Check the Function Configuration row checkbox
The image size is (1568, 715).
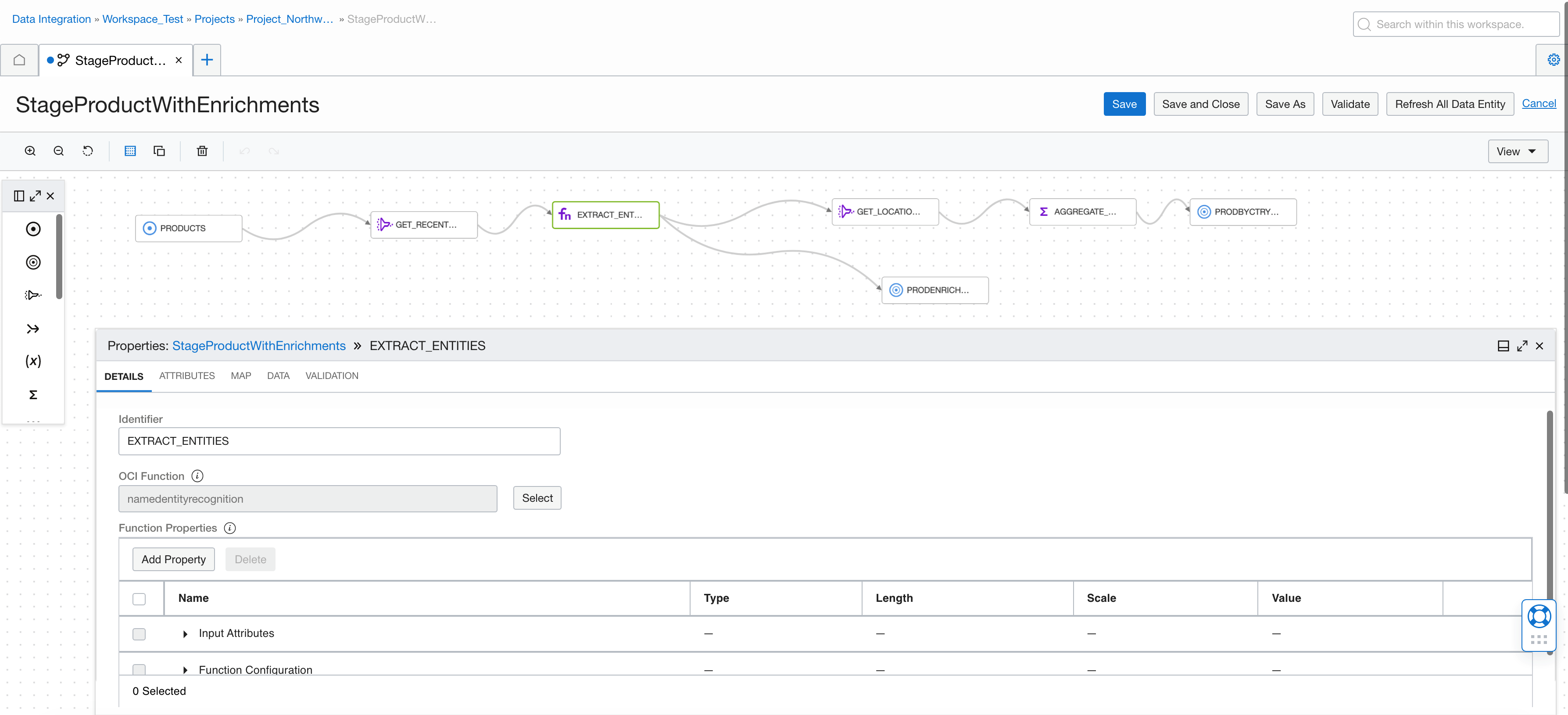140,669
